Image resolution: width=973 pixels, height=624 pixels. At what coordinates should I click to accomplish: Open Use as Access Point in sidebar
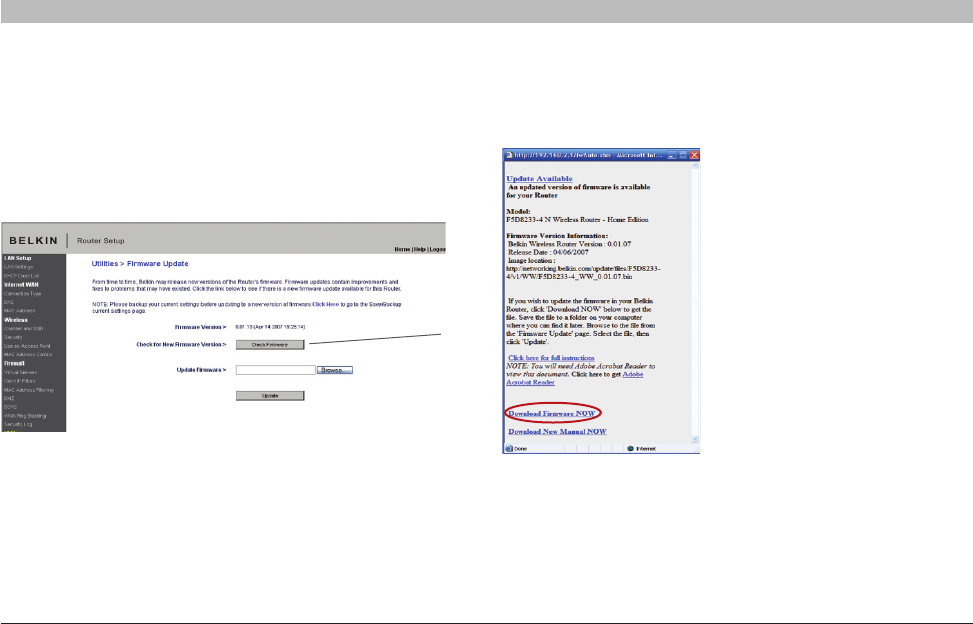(x=27, y=346)
